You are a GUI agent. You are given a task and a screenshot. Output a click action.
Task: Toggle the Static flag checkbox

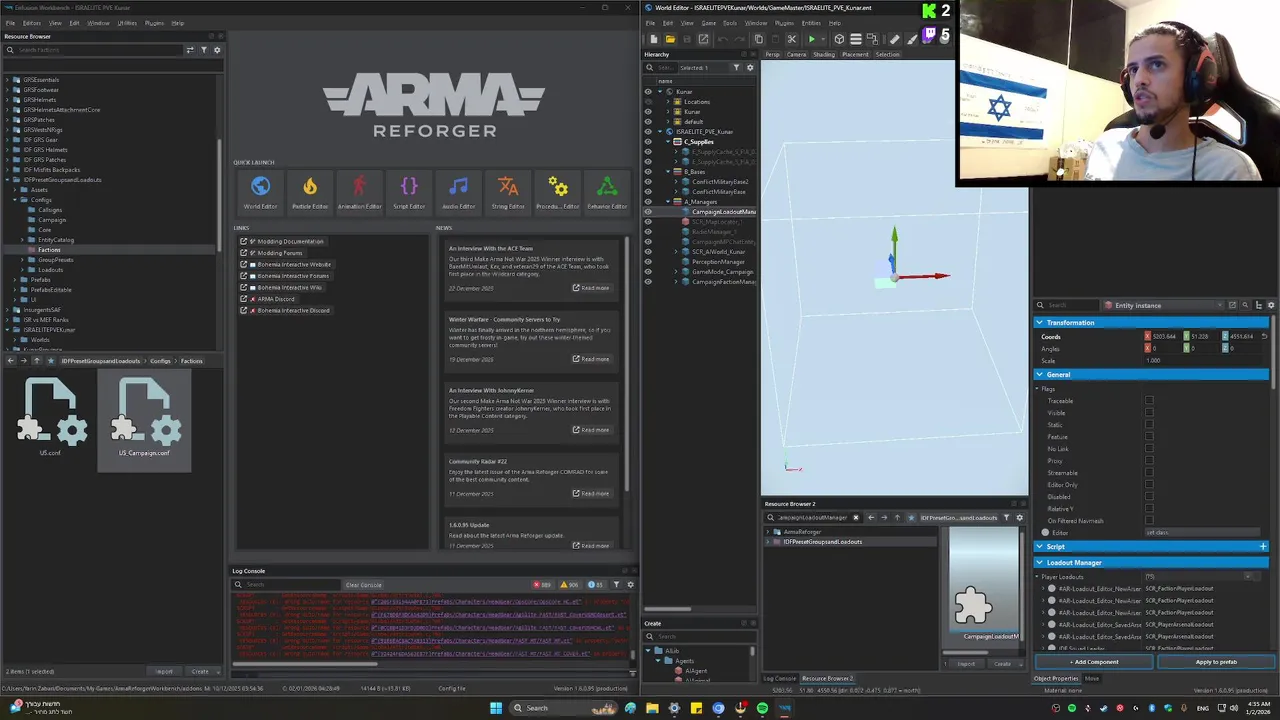tap(1149, 425)
